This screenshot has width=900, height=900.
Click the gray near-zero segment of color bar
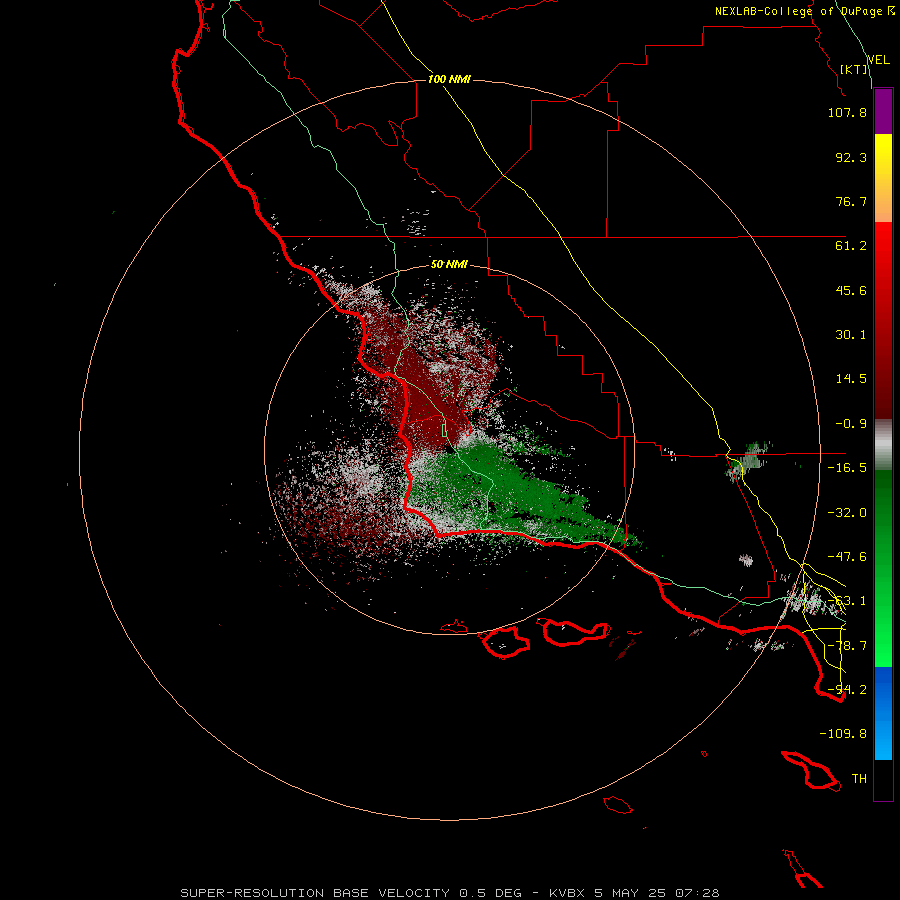pos(883,445)
